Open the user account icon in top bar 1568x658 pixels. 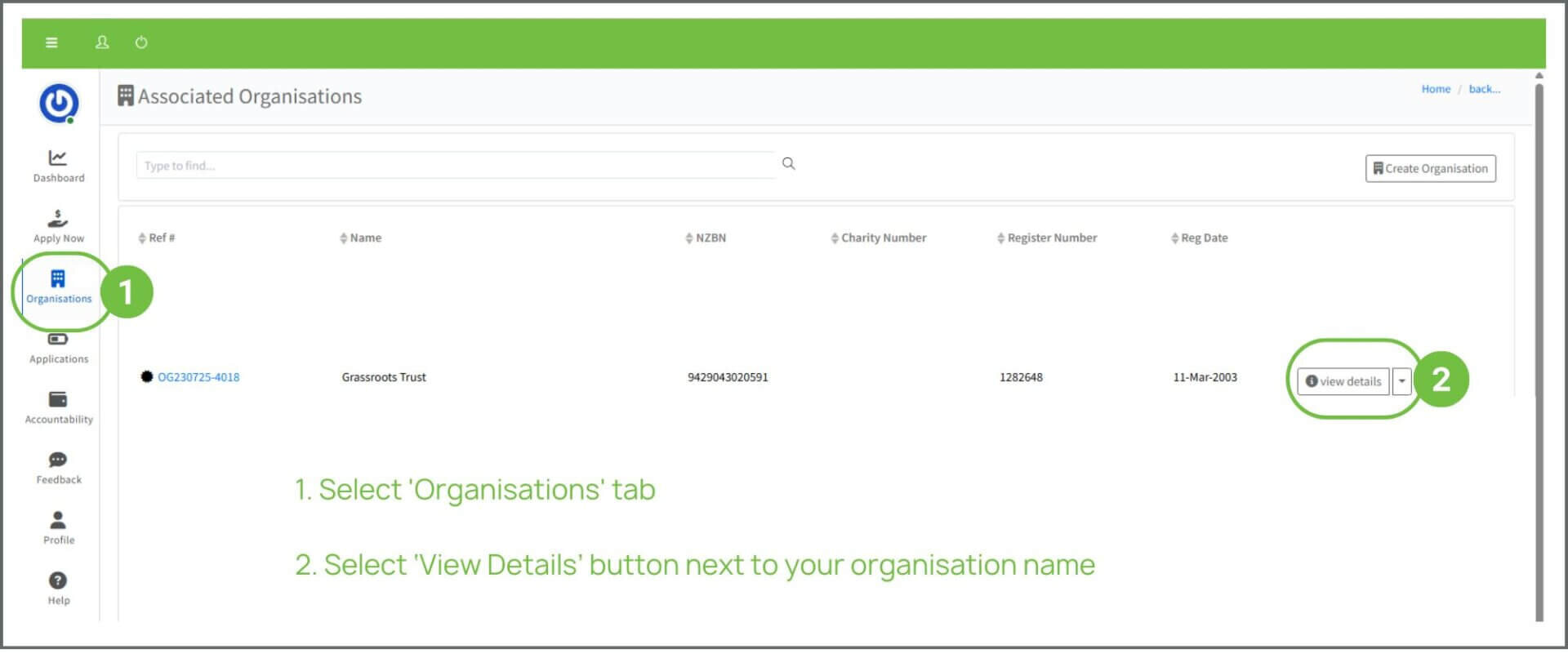coord(102,42)
